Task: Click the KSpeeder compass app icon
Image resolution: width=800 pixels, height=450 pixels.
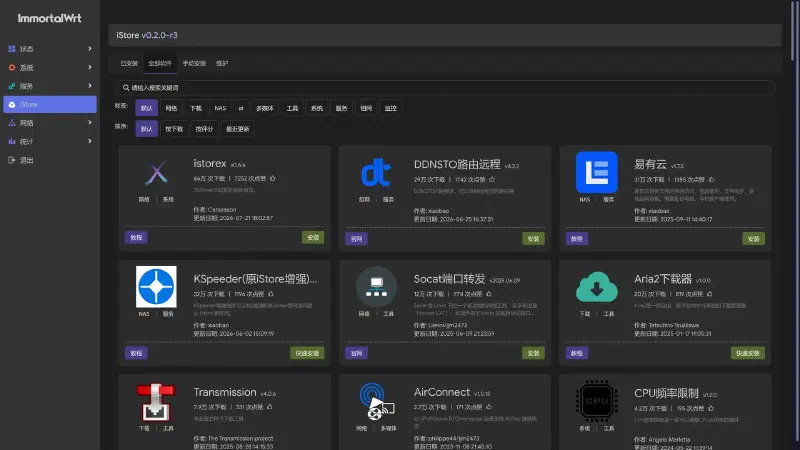Action: pyautogui.click(x=156, y=286)
